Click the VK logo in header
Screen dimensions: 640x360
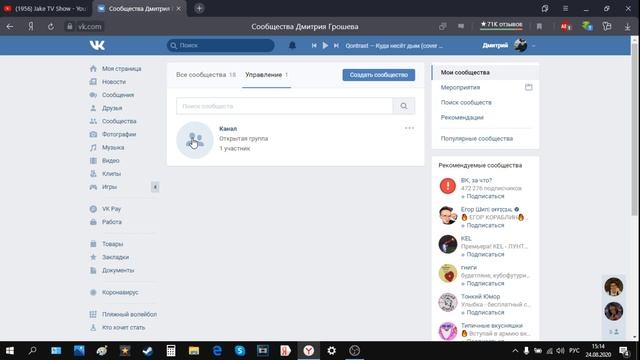pyautogui.click(x=97, y=45)
